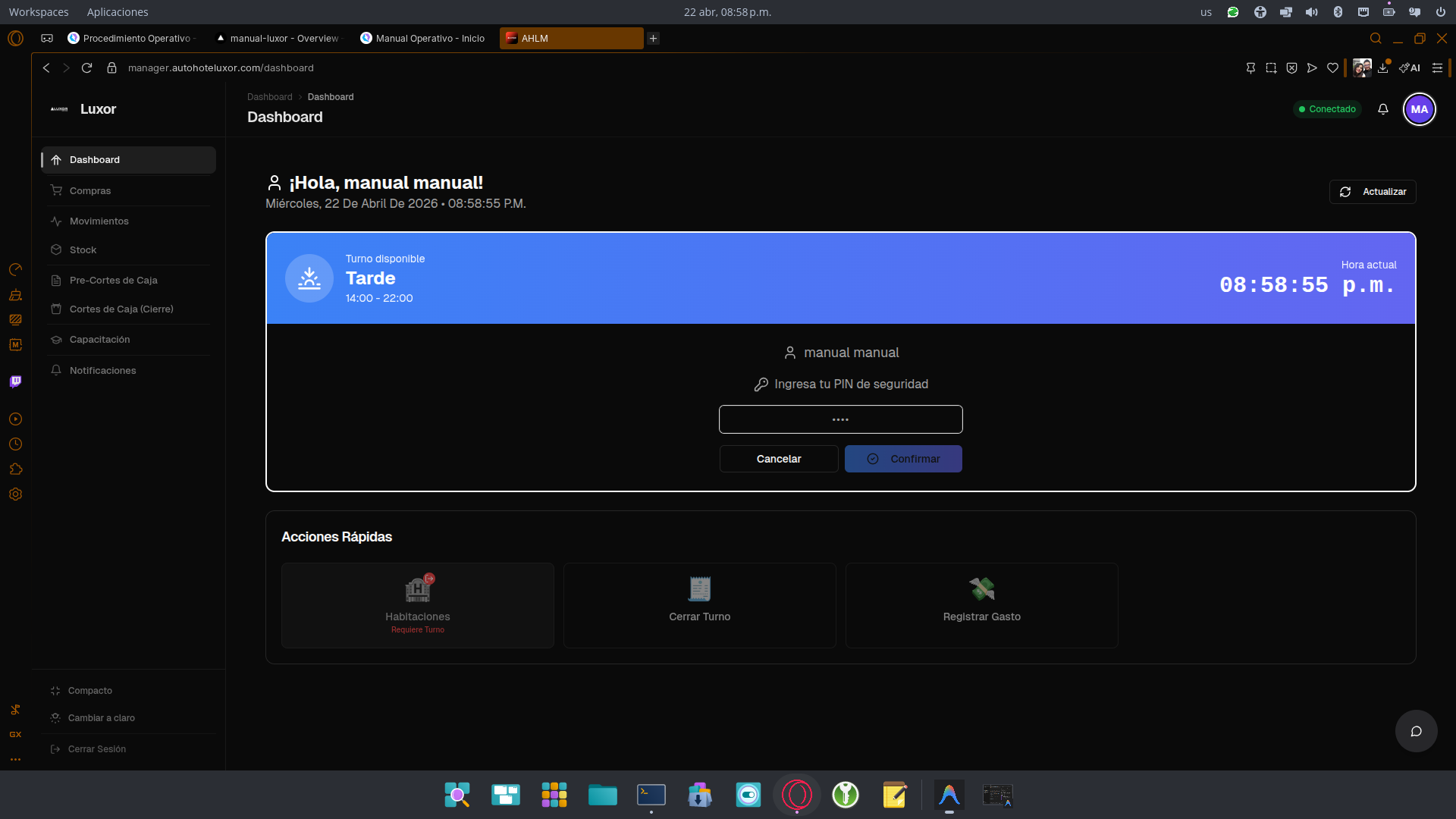The image size is (1456, 819).
Task: Open Cortes de Caja (Cierre)
Action: tap(128, 309)
